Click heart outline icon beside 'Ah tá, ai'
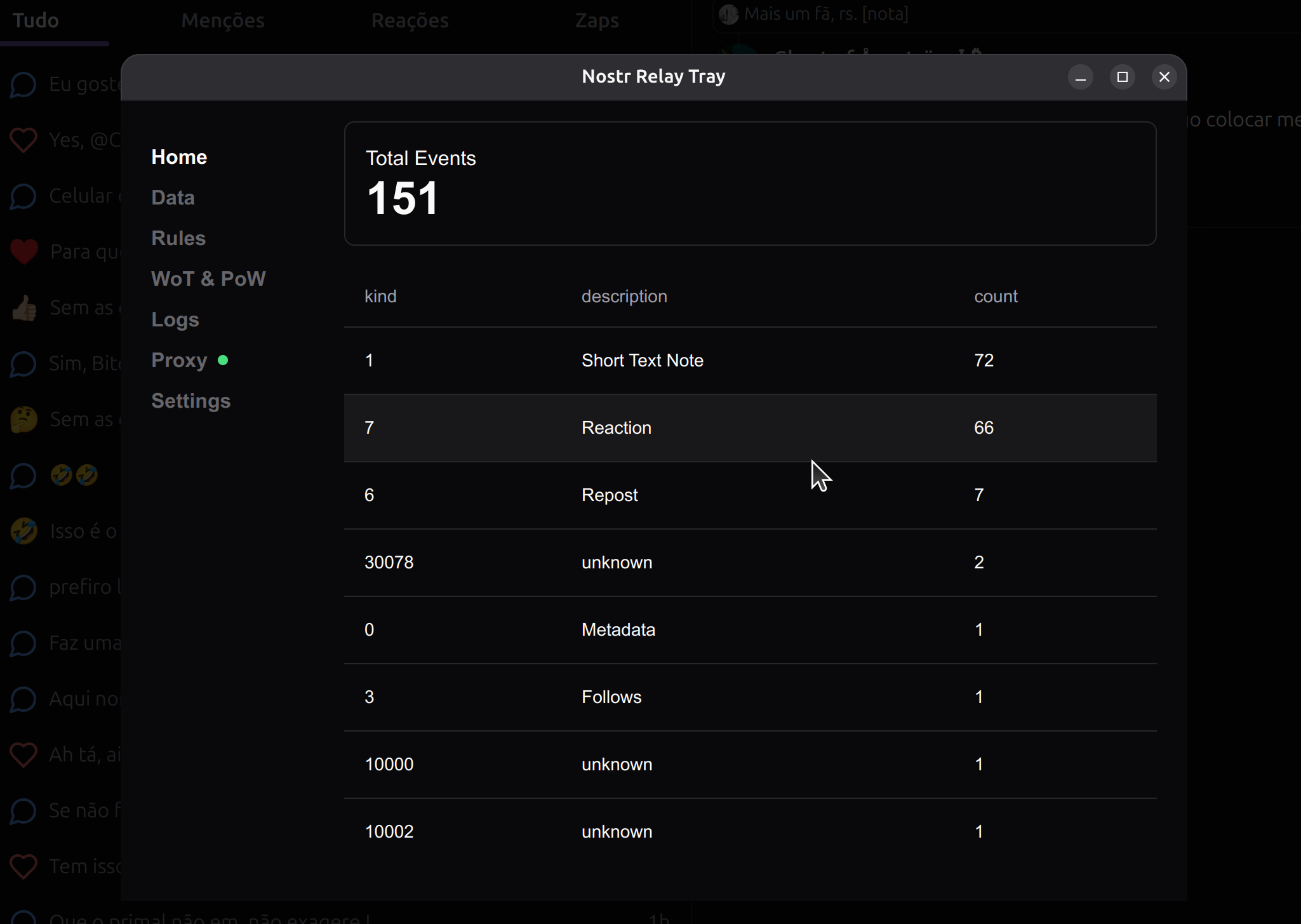 tap(23, 755)
